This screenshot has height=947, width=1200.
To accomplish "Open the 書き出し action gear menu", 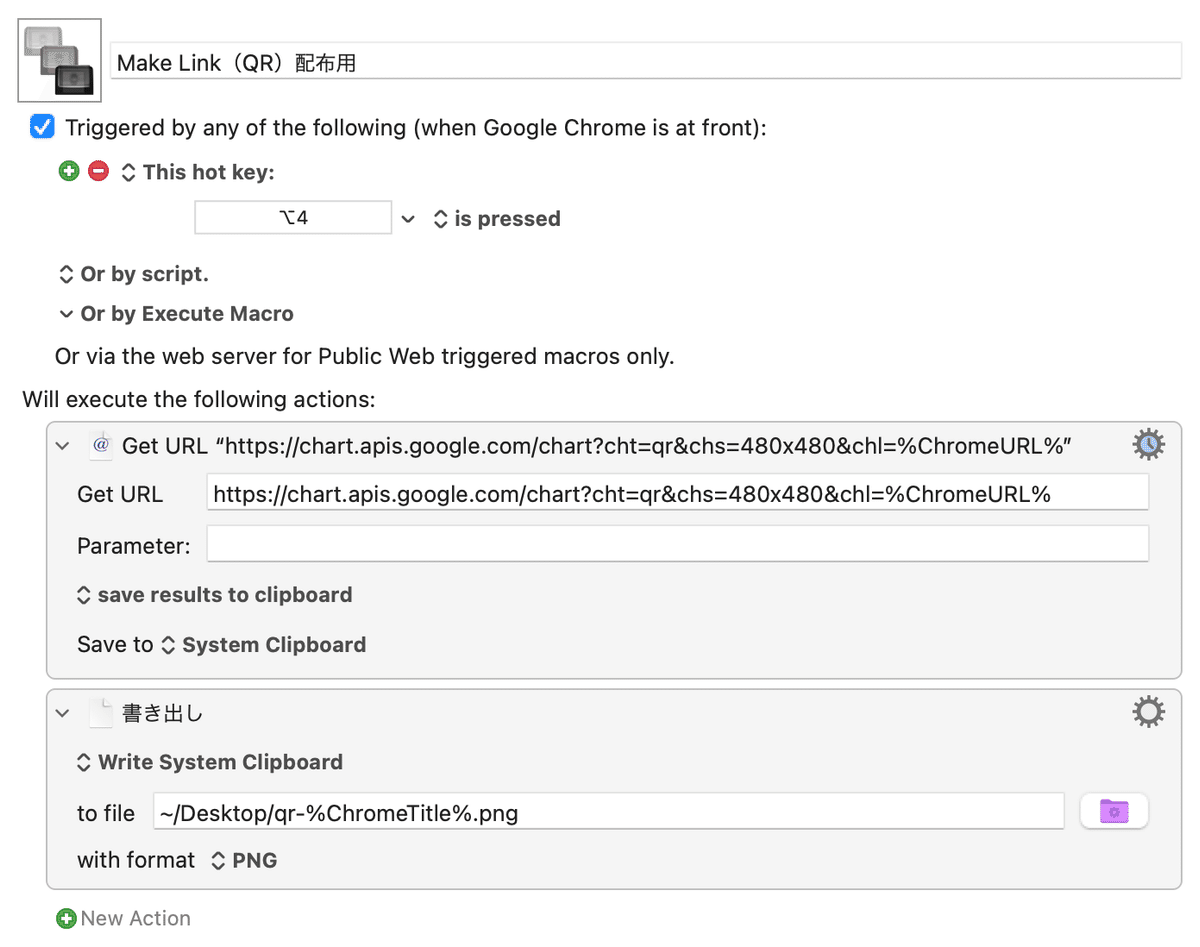I will pos(1148,712).
